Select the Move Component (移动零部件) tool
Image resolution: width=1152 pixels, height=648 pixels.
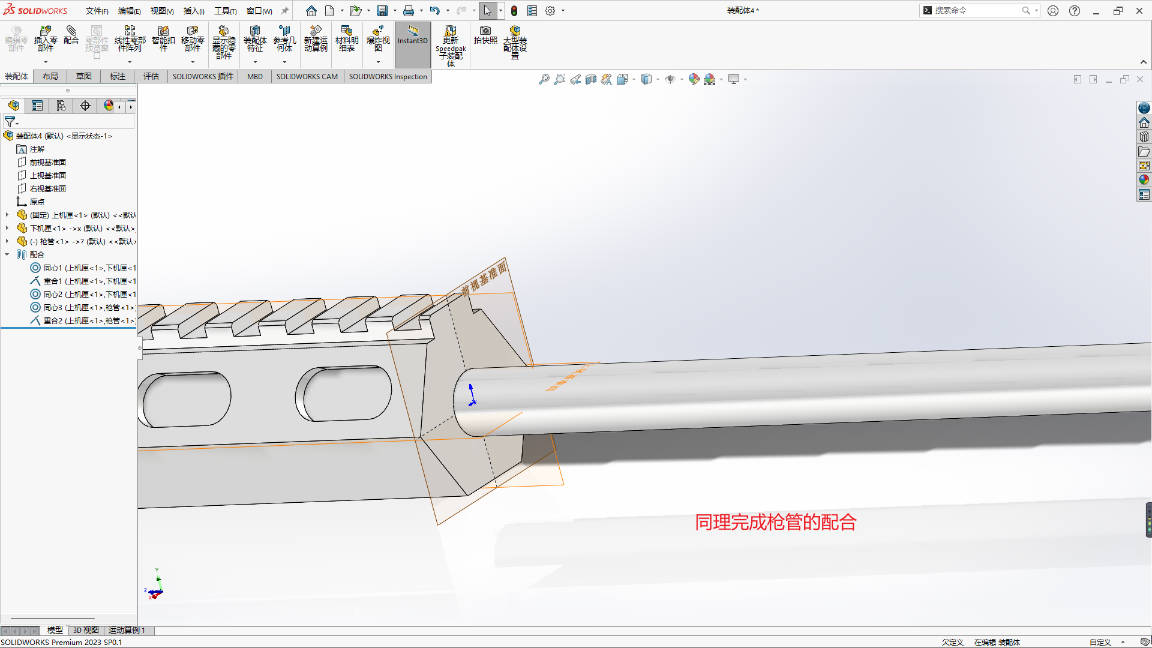(192, 37)
